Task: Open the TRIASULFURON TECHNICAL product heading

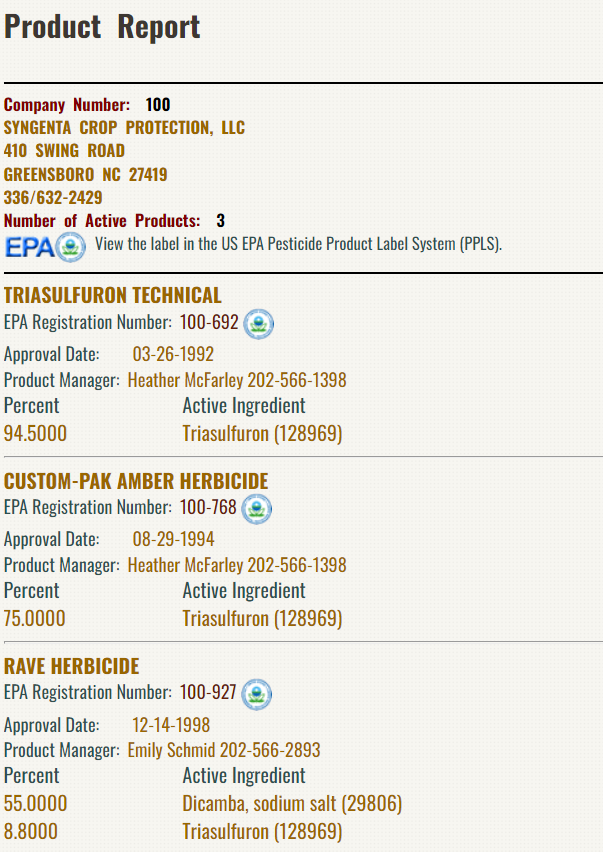Action: pos(112,295)
